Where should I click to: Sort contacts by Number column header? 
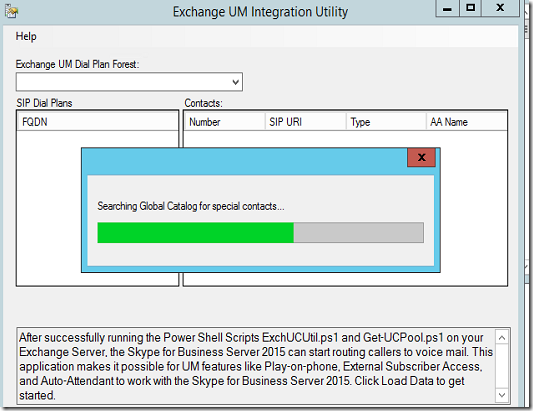tap(224, 122)
